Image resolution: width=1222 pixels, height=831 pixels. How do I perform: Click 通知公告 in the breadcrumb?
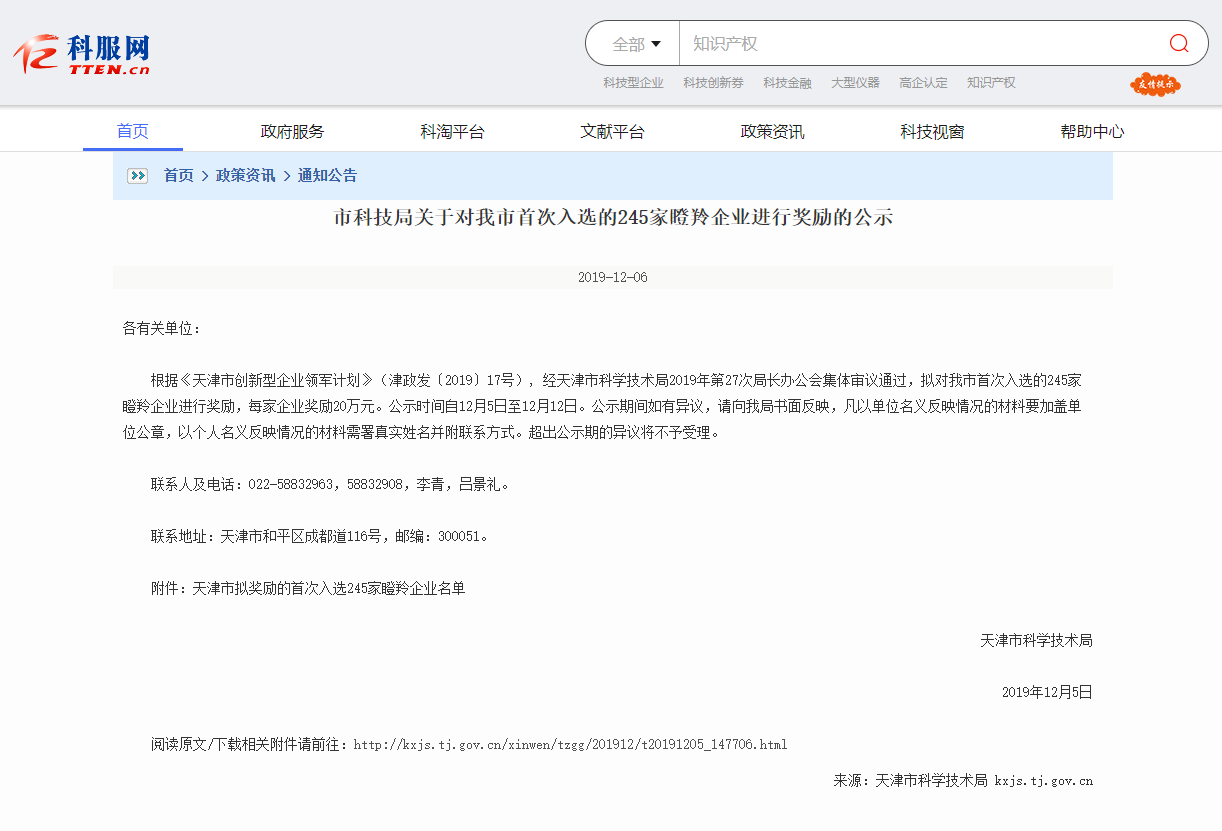(x=327, y=176)
